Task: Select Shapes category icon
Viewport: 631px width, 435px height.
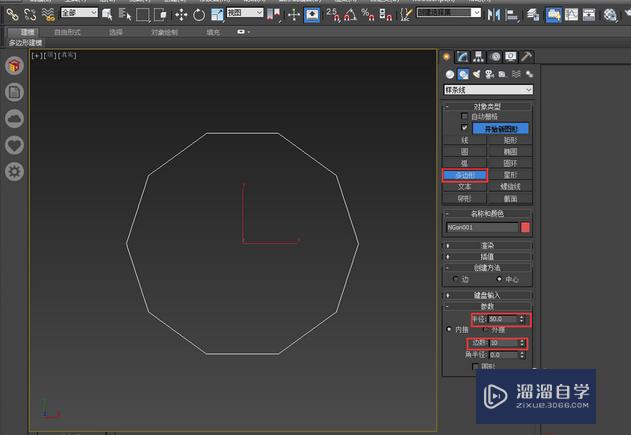Action: pyautogui.click(x=463, y=74)
